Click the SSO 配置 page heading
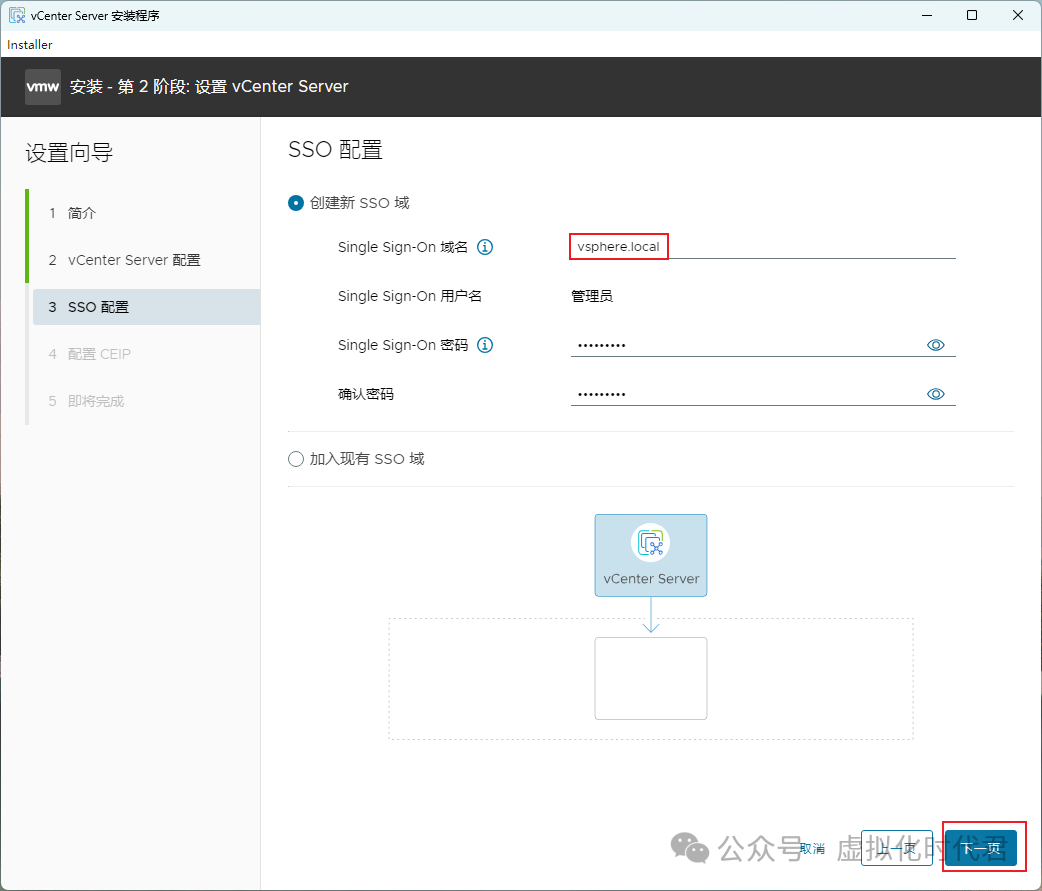 click(x=335, y=149)
